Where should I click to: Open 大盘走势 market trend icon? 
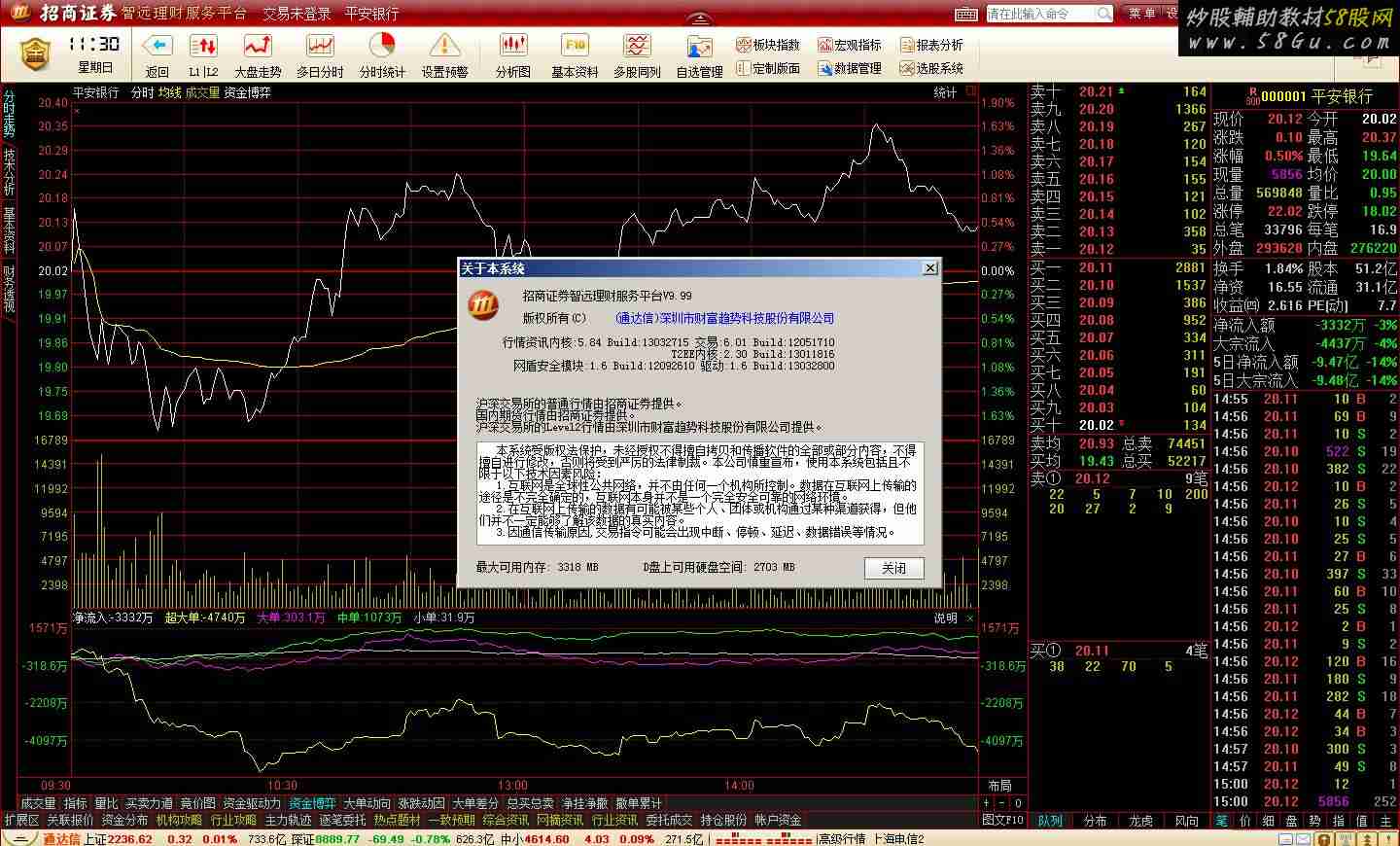pos(258,46)
